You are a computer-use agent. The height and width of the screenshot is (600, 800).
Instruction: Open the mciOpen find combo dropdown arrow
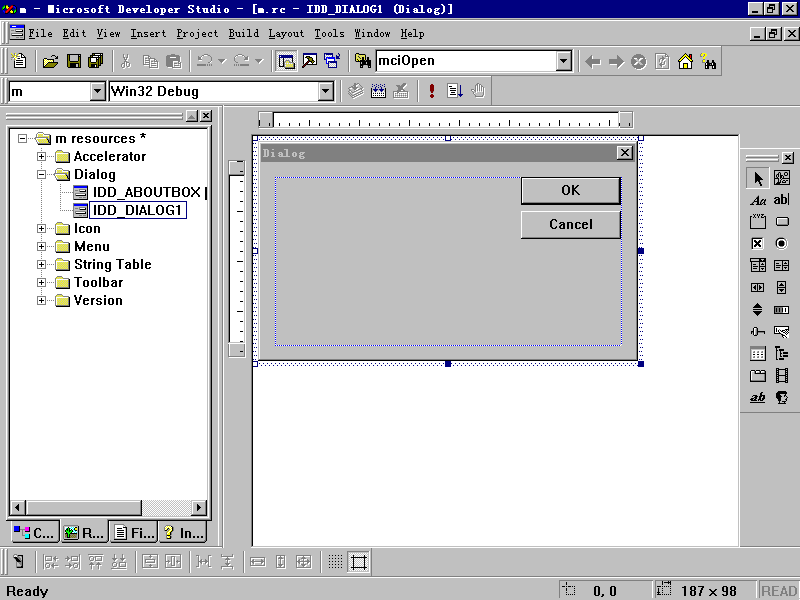point(564,61)
